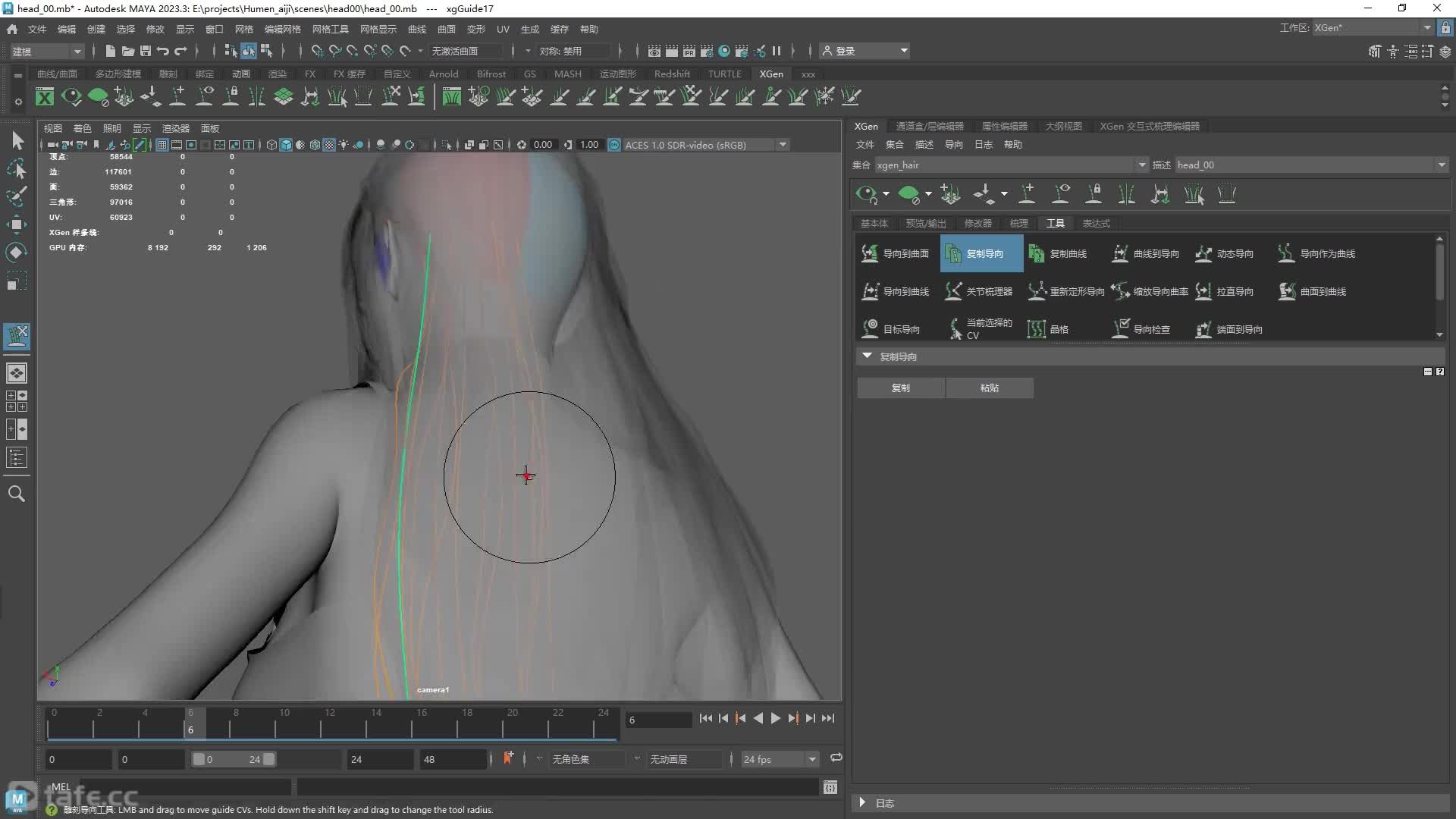The image size is (1456, 819).
Task: Open the MEL script editor icon
Action: [830, 788]
